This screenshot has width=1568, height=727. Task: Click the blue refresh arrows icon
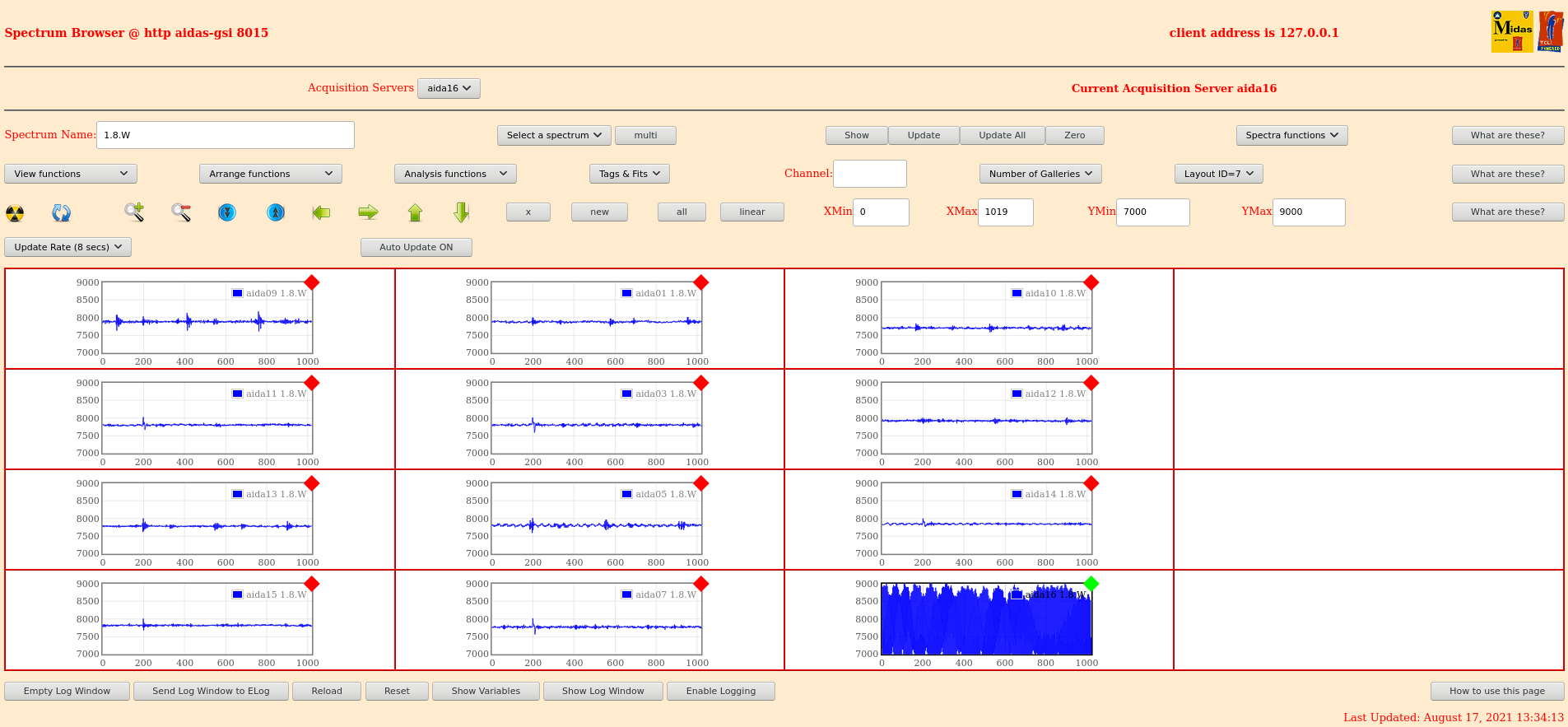pos(62,213)
